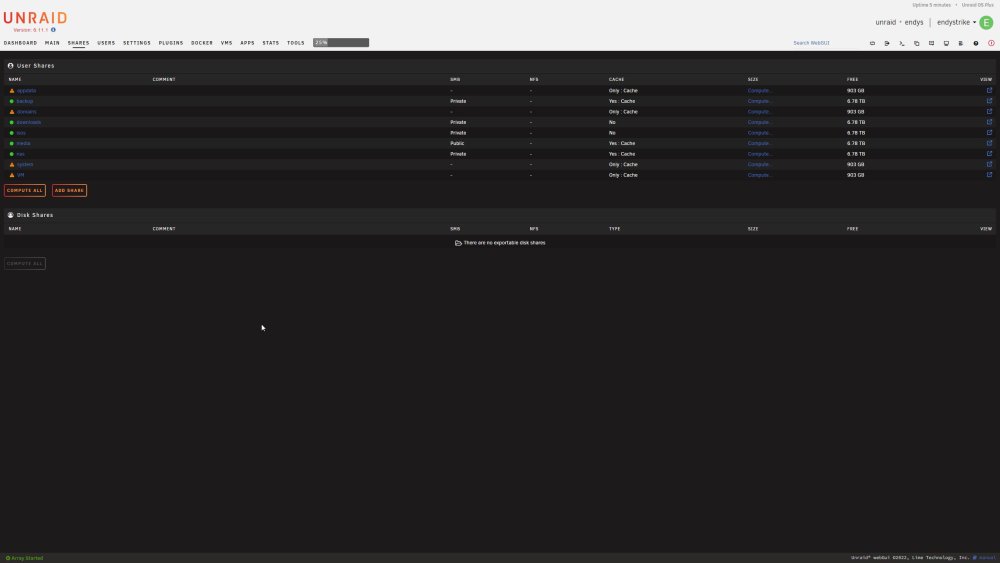The height and width of the screenshot is (563, 1000).
Task: Expand the endystrike account dropdown
Action: point(956,22)
